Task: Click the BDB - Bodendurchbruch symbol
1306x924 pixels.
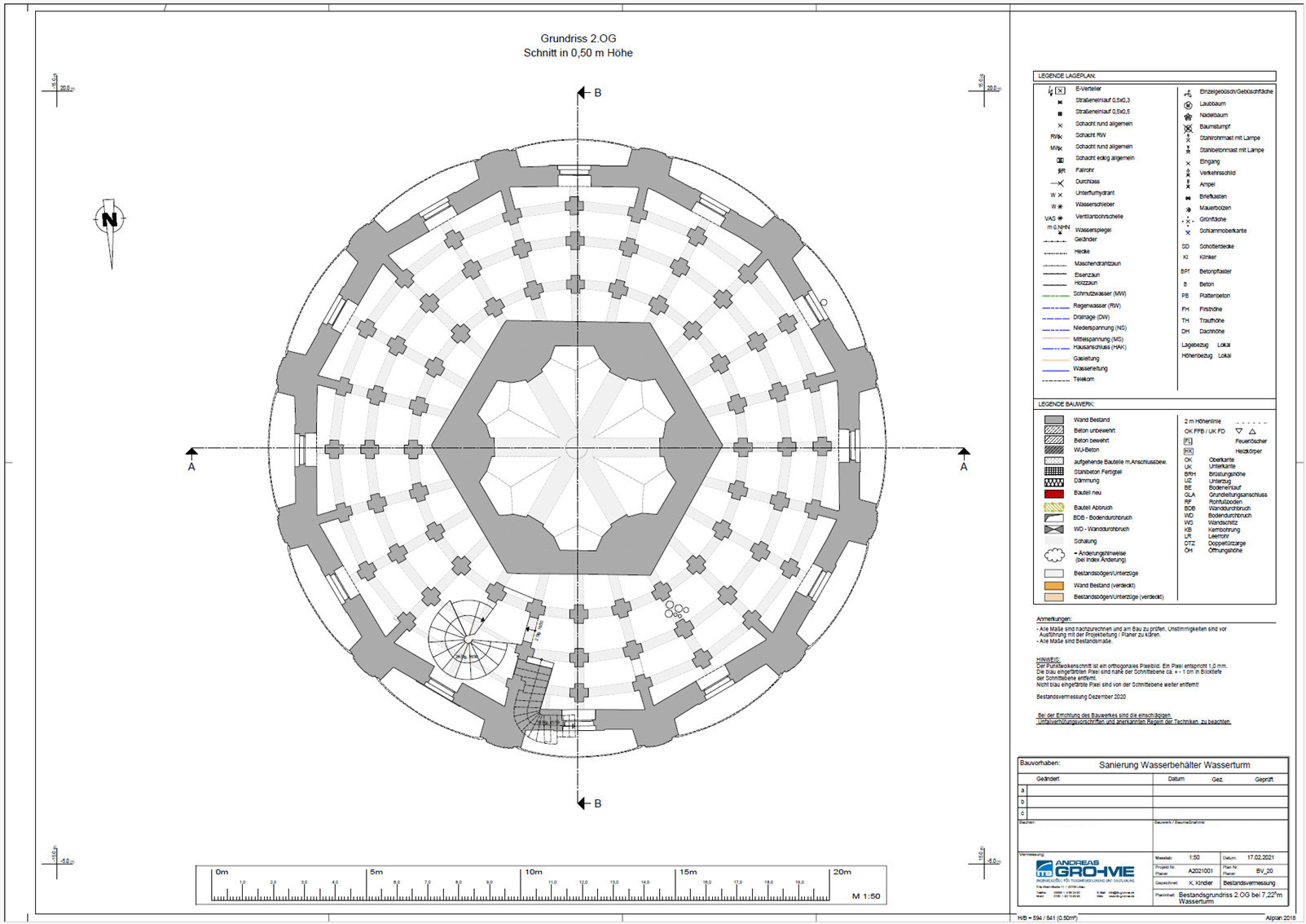Action: pyautogui.click(x=1054, y=518)
